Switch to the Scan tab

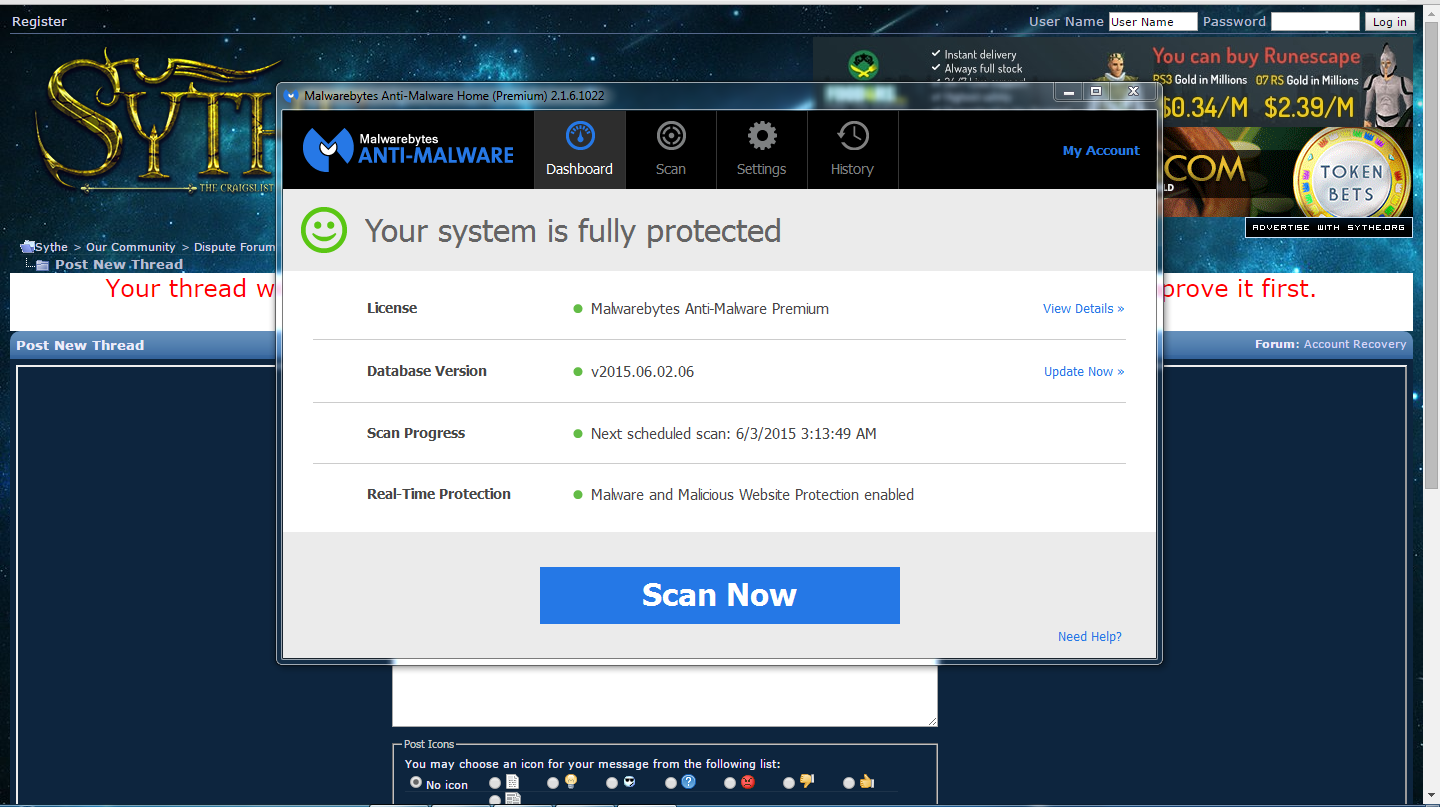[671, 150]
